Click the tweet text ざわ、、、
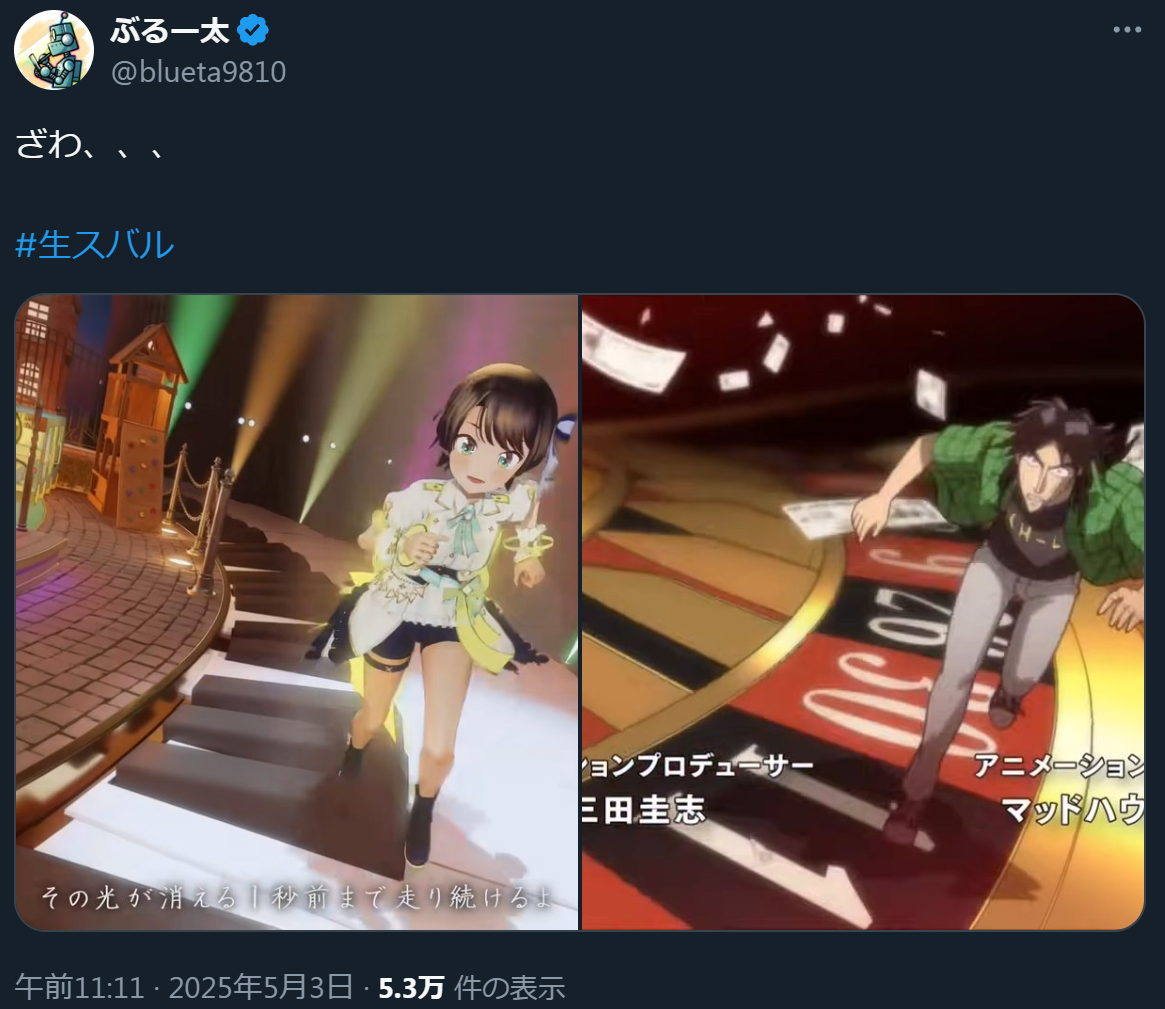The width and height of the screenshot is (1165, 1009). (89, 143)
